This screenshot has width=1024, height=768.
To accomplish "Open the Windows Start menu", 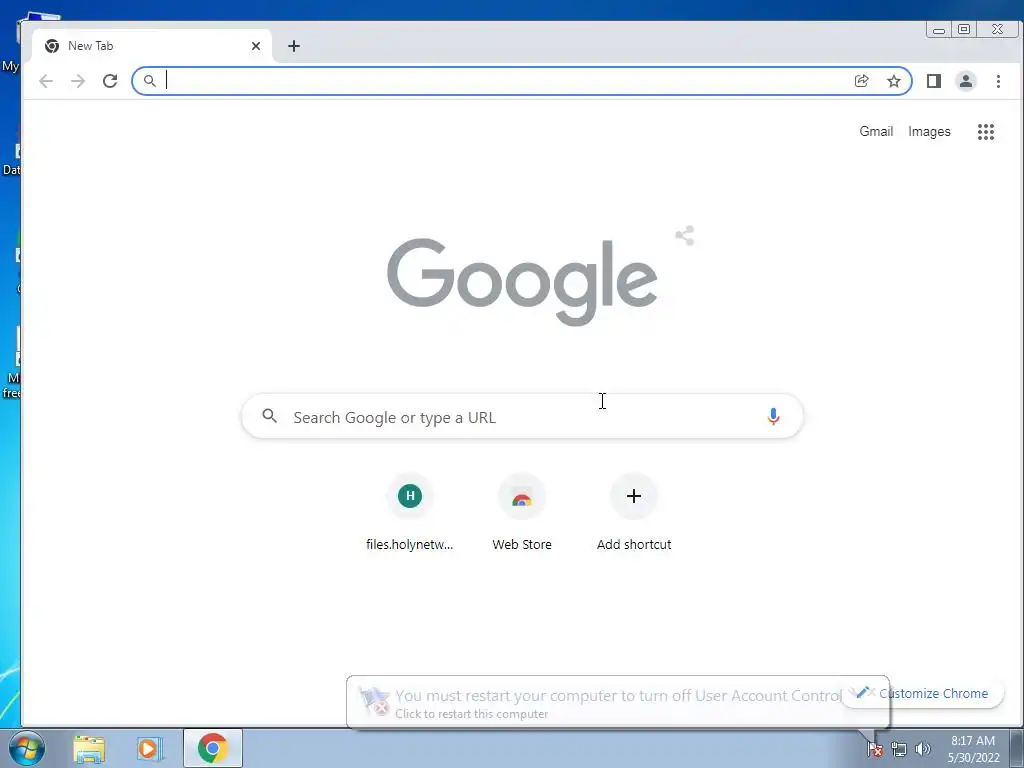I will [27, 748].
